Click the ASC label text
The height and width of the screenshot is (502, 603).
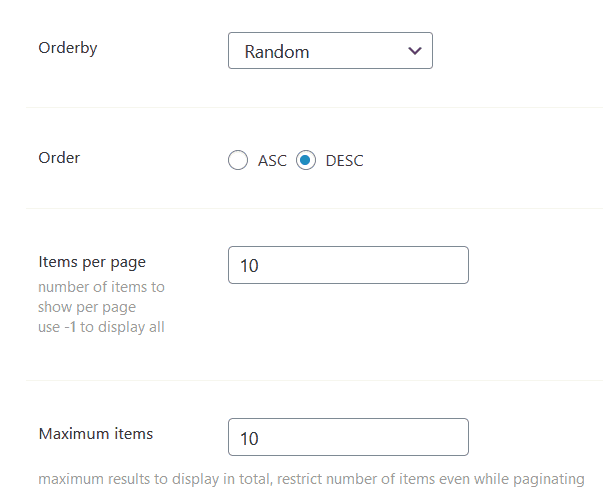[x=272, y=160]
